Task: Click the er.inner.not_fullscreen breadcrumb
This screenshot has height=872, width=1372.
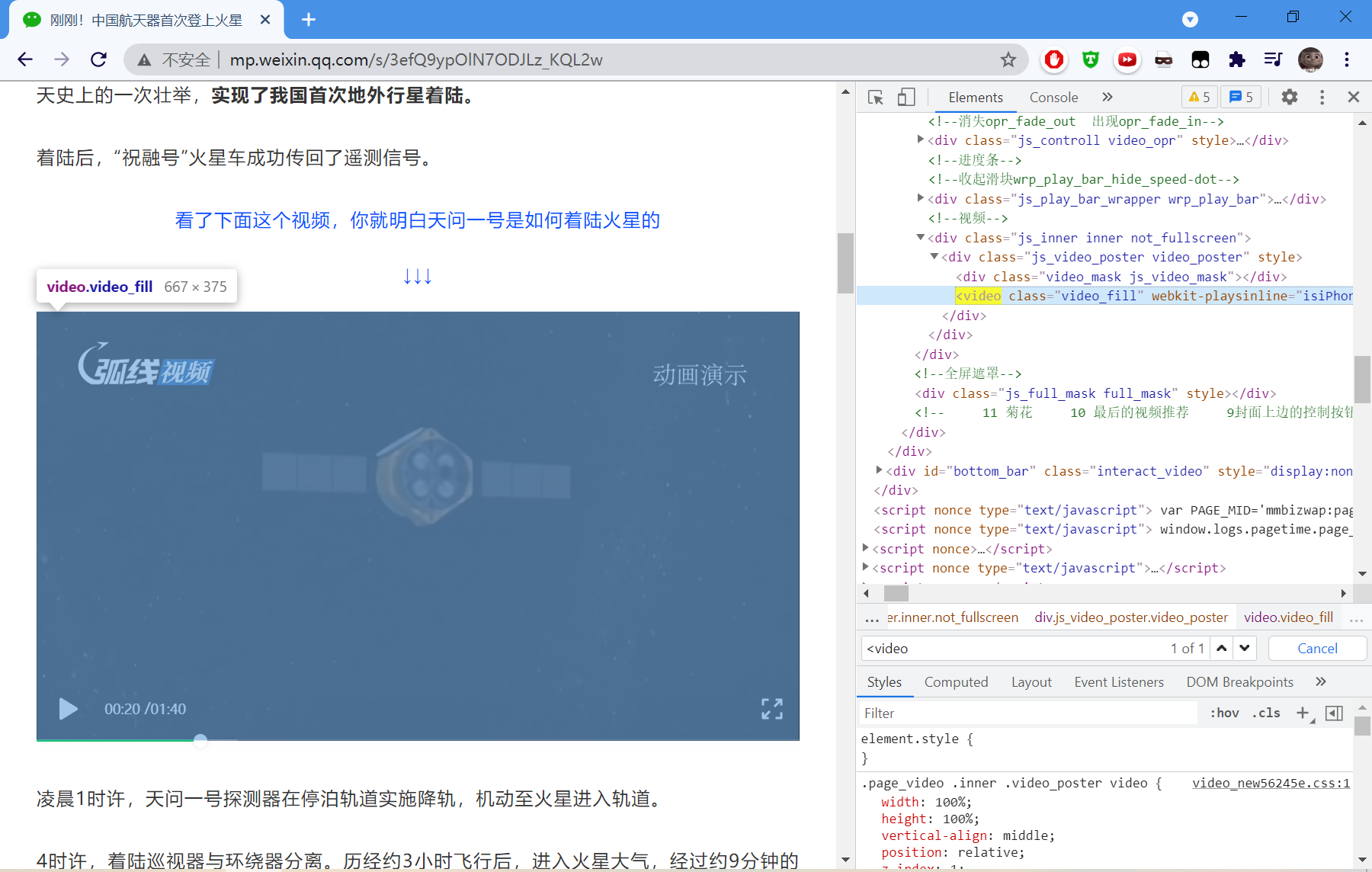Action: click(x=953, y=617)
